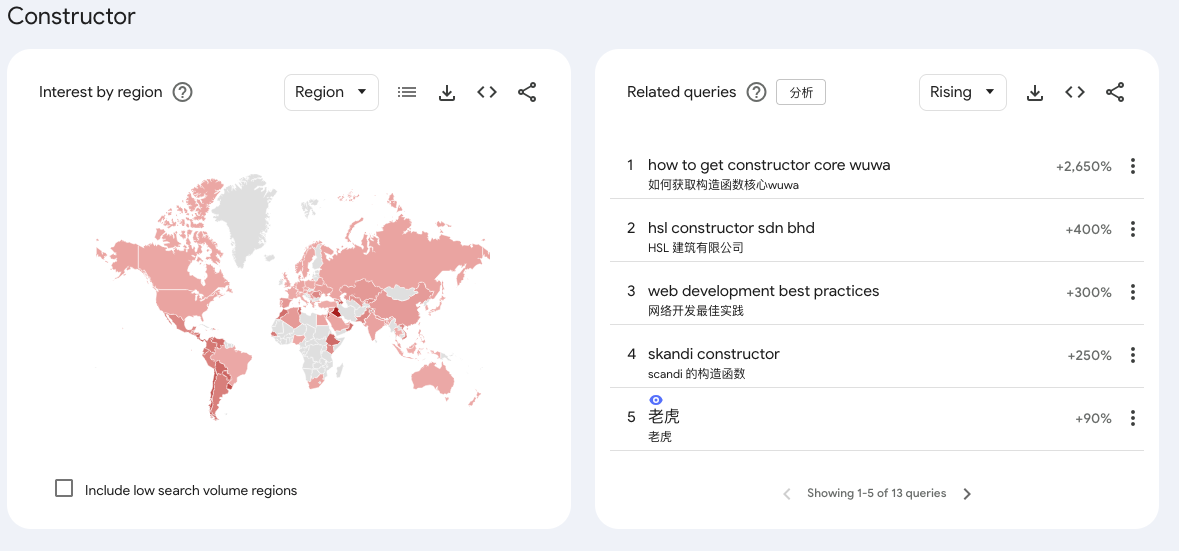Download Related queries data
This screenshot has width=1179, height=551.
[1035, 92]
